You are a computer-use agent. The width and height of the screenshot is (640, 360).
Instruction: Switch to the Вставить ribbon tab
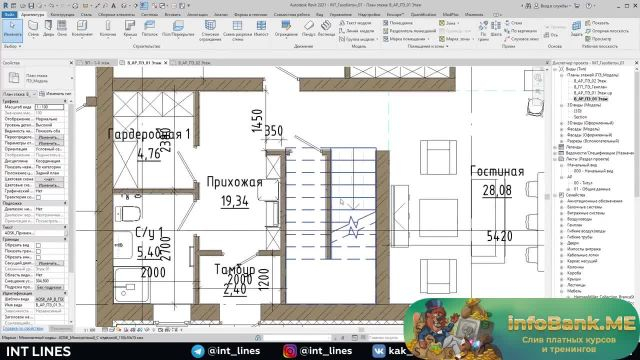point(172,14)
